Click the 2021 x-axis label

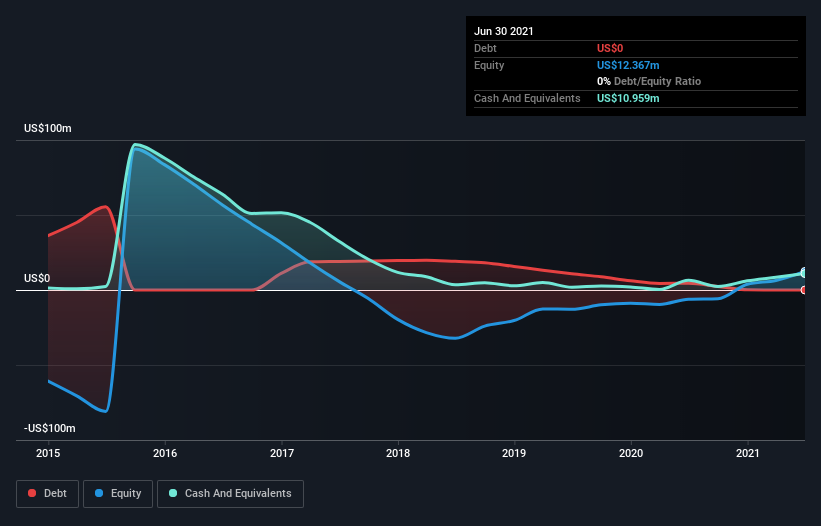pos(747,453)
